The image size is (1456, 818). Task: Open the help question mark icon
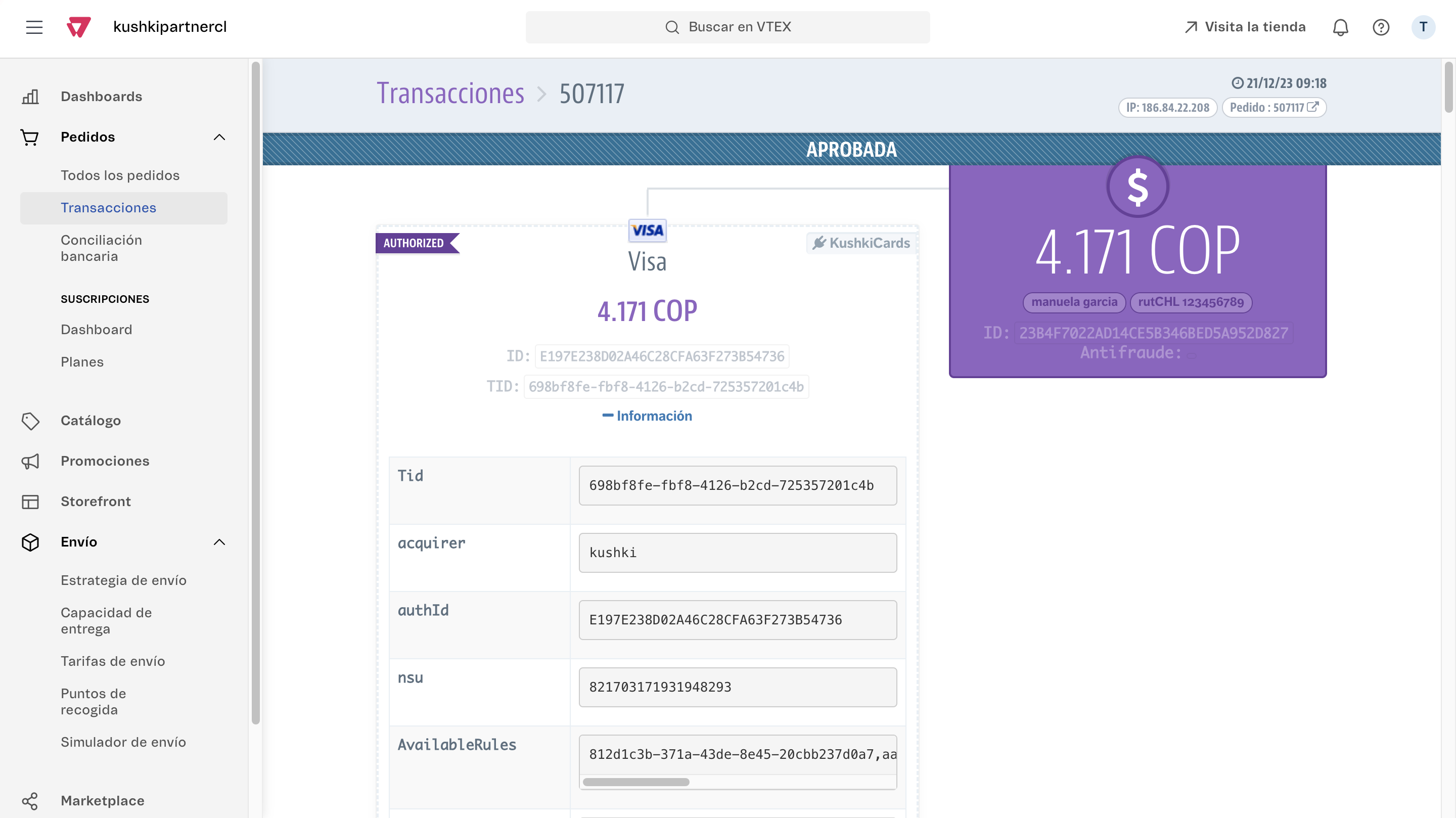tap(1381, 27)
